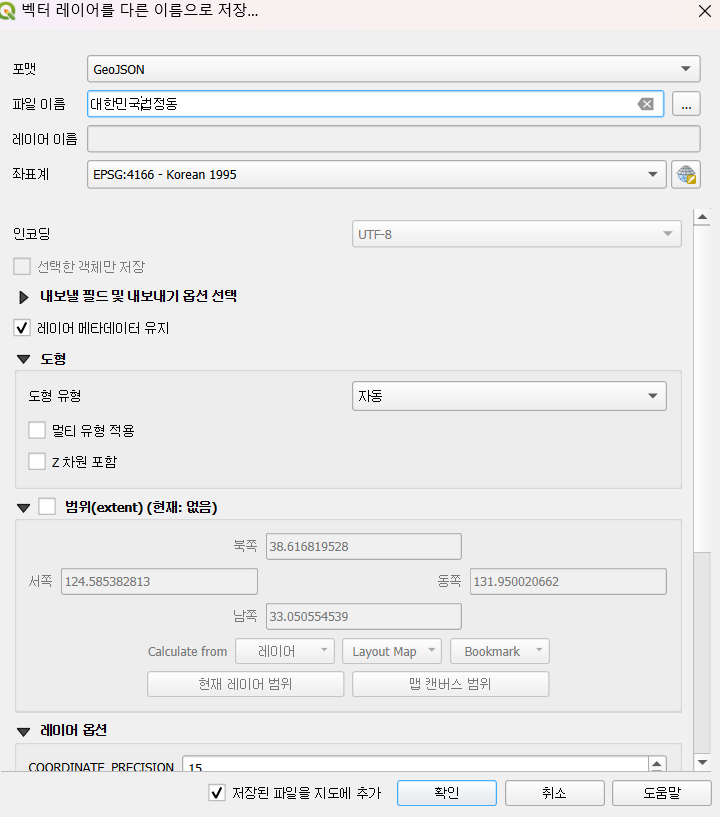
Task: Focus the 파일 이름 input field
Action: coord(375,104)
